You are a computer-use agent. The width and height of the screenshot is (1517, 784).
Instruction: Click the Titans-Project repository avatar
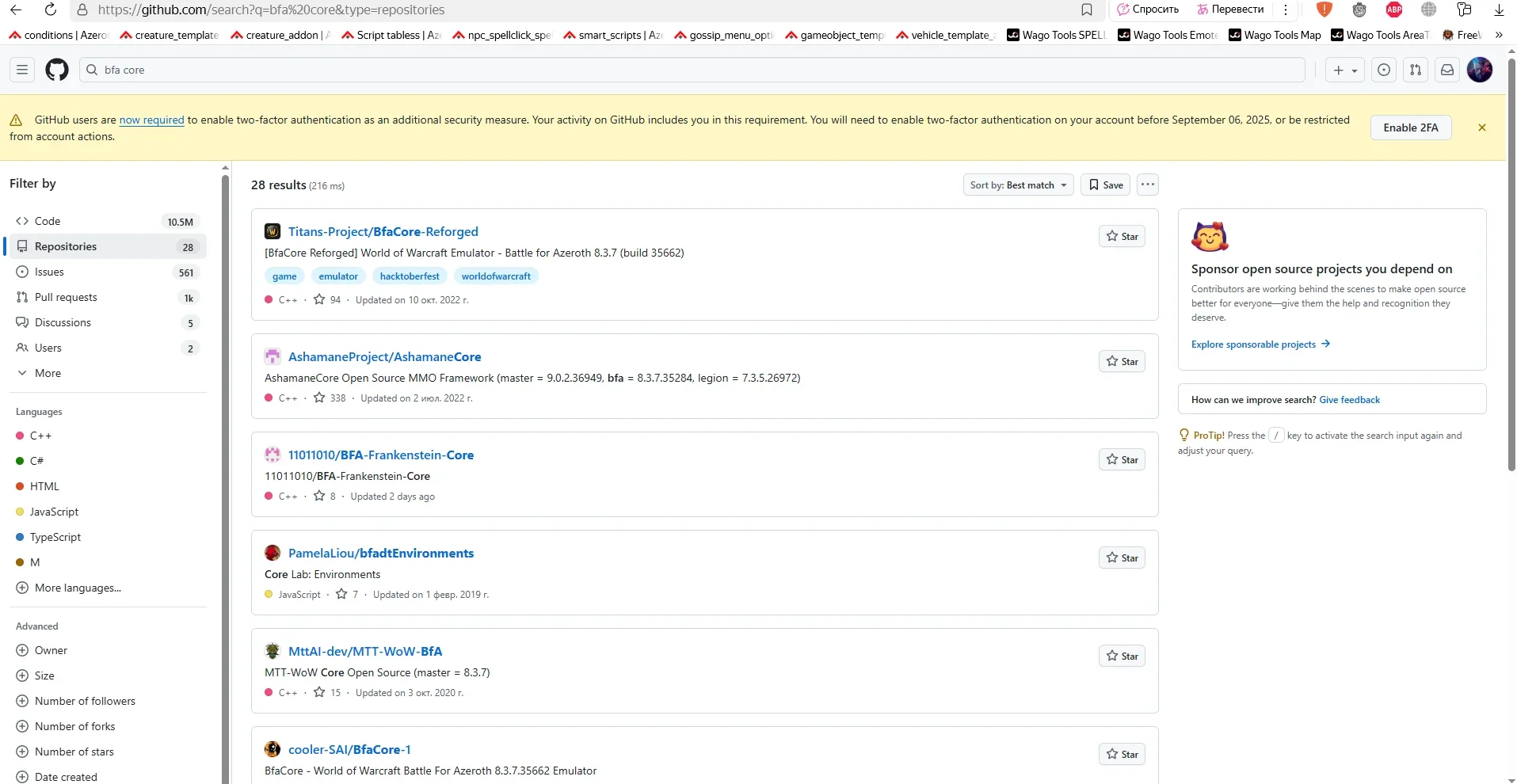click(x=273, y=231)
